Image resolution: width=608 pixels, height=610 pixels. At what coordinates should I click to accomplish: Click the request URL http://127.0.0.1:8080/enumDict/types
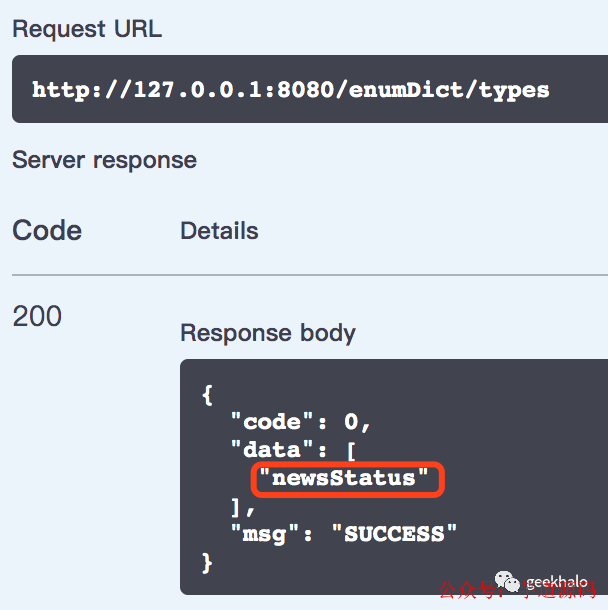click(x=291, y=91)
